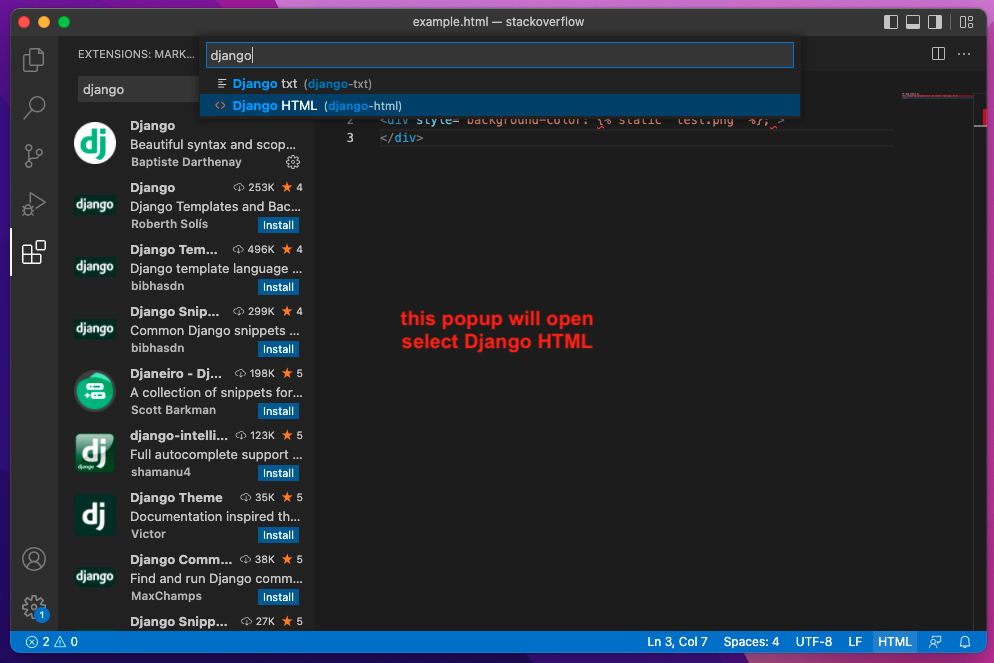The width and height of the screenshot is (994, 663).
Task: Open Source Control view in activity bar
Action: tap(34, 156)
